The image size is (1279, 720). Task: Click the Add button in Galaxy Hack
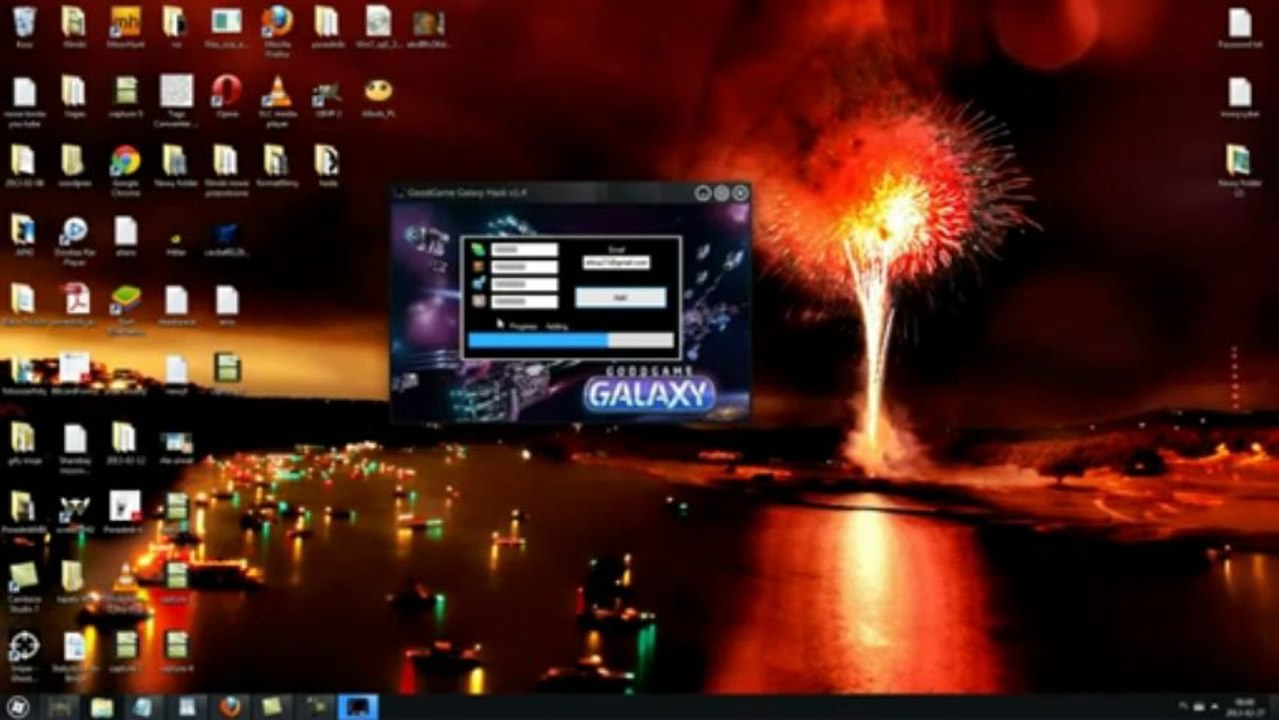tap(620, 297)
